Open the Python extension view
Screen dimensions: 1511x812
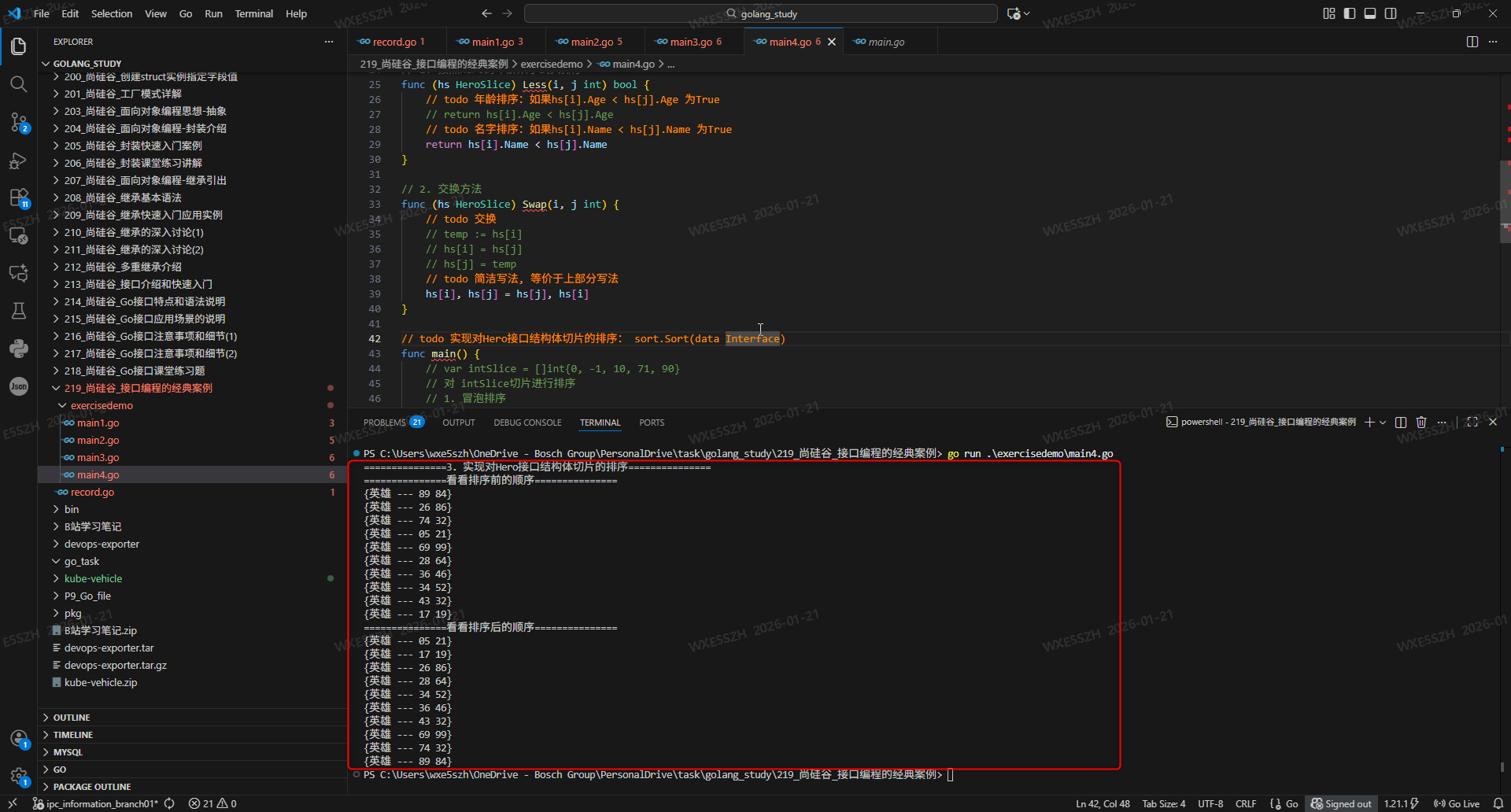19,349
